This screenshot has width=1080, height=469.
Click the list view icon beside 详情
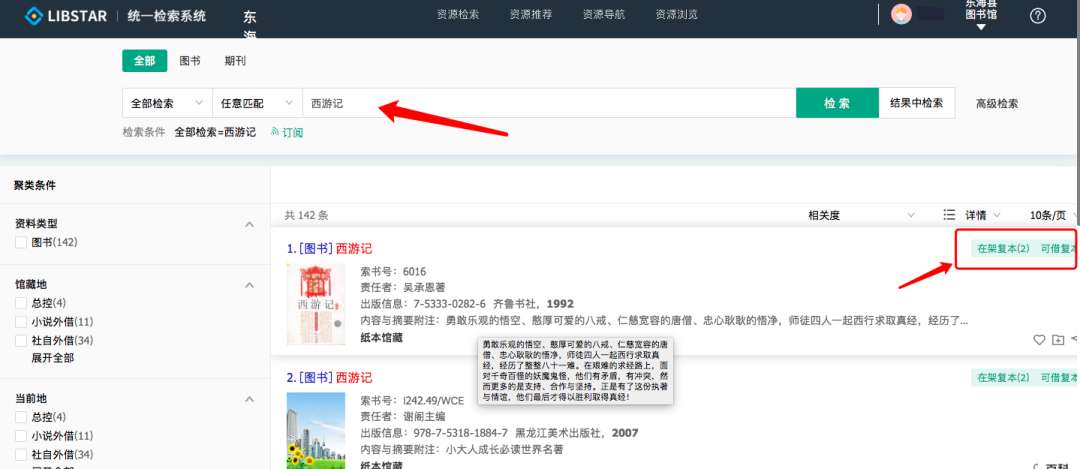(949, 215)
